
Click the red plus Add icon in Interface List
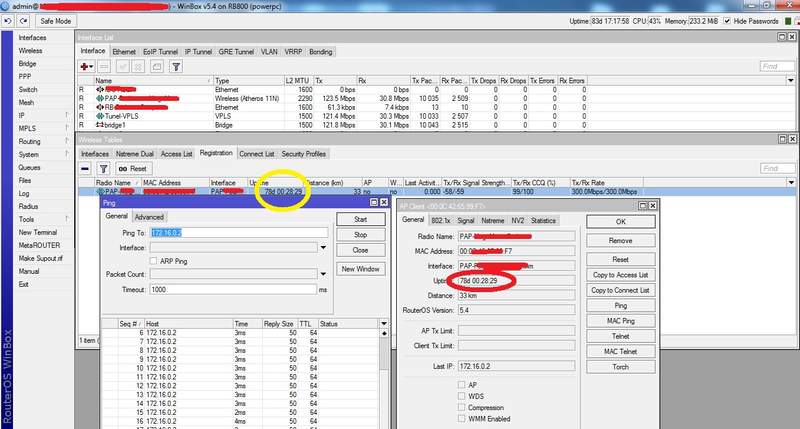[87, 67]
